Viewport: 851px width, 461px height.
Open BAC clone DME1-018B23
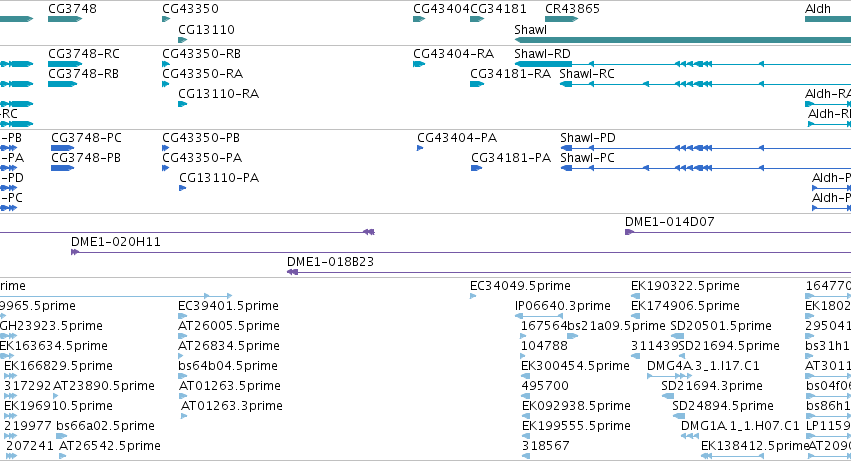330,262
